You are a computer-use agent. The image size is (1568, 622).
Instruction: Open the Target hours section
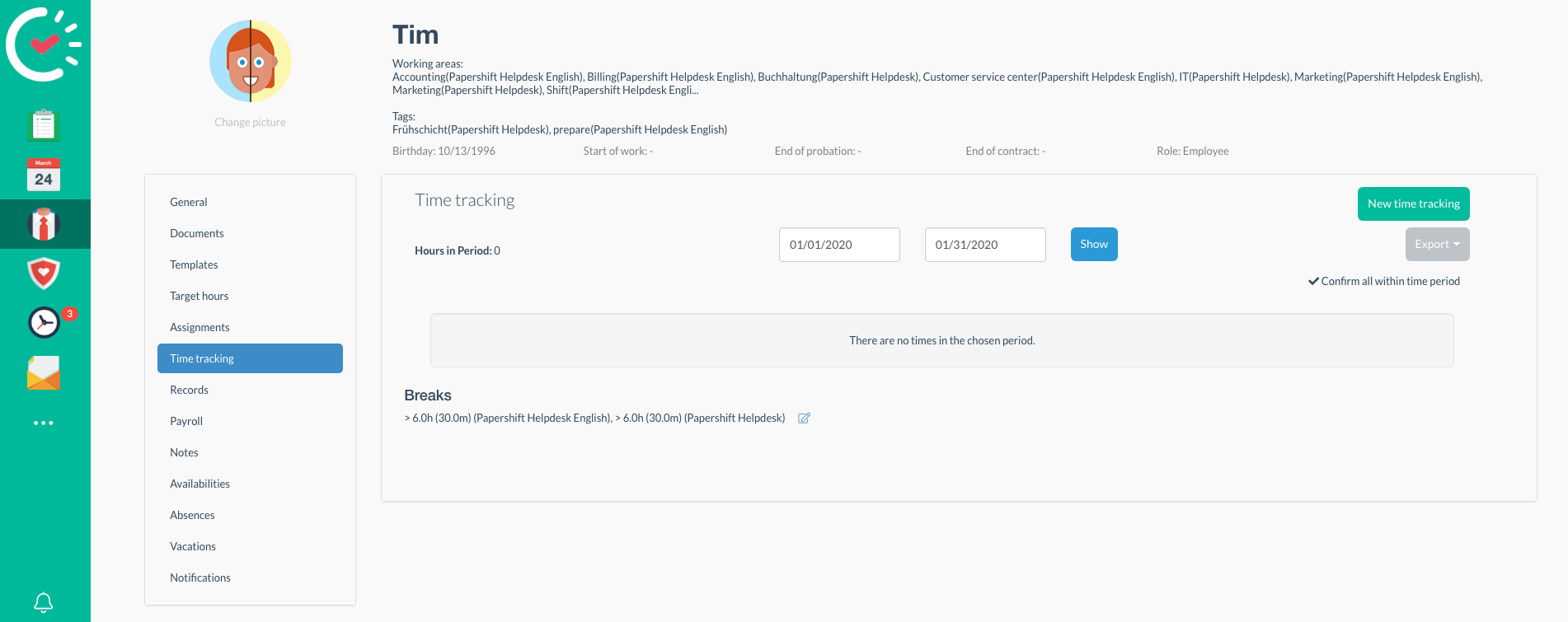[250, 296]
